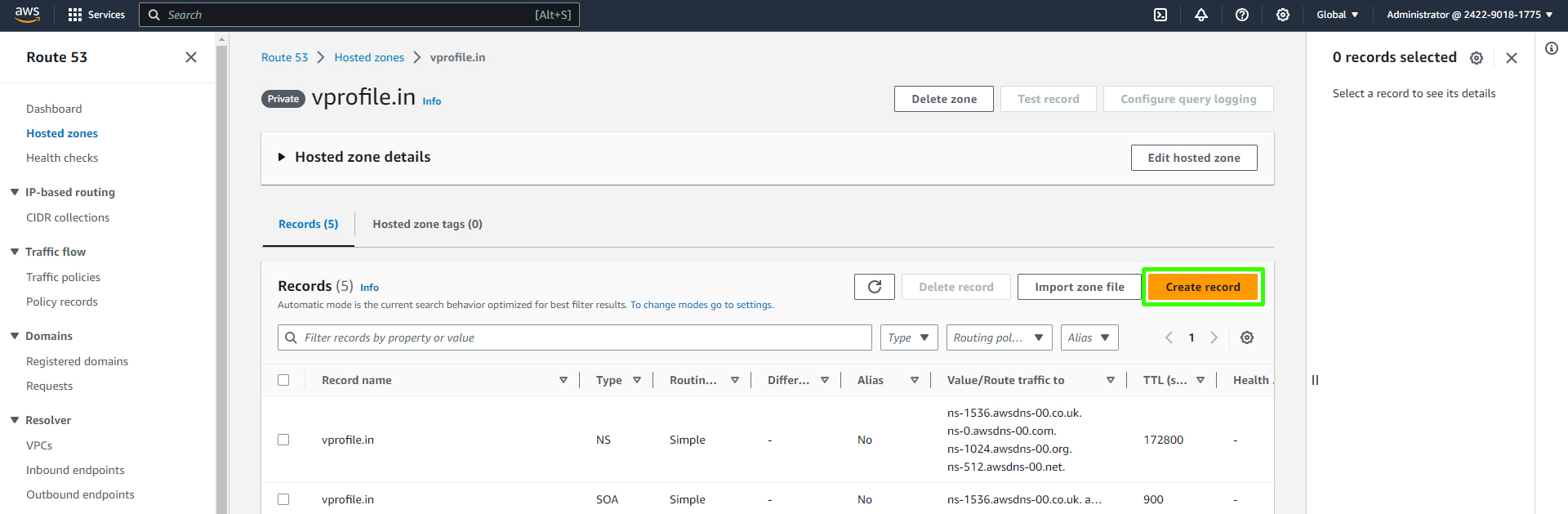Click the Import zone file button
This screenshot has height=514, width=1568.
pos(1080,287)
